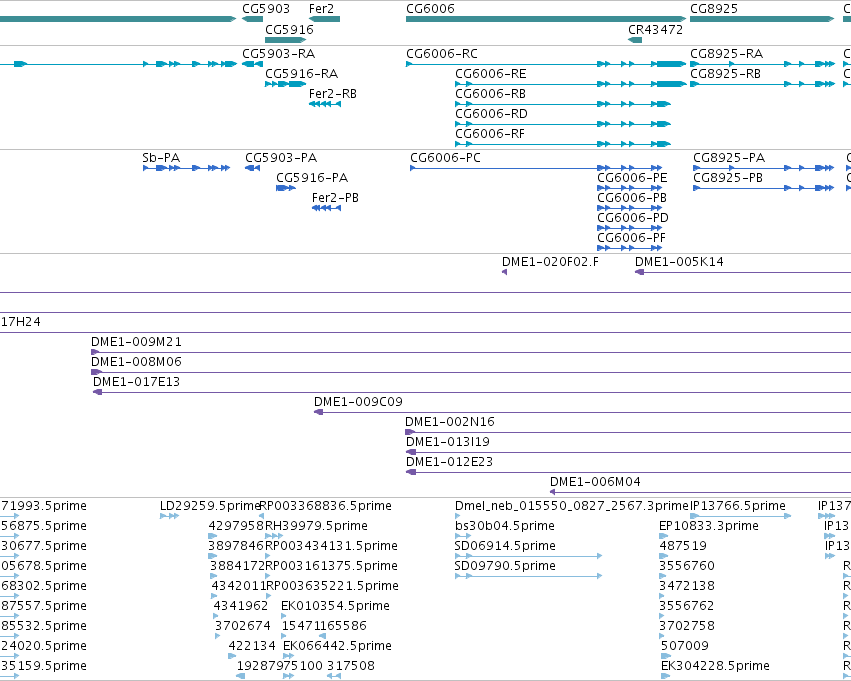Click transcript label CG8925-RA

(726, 54)
